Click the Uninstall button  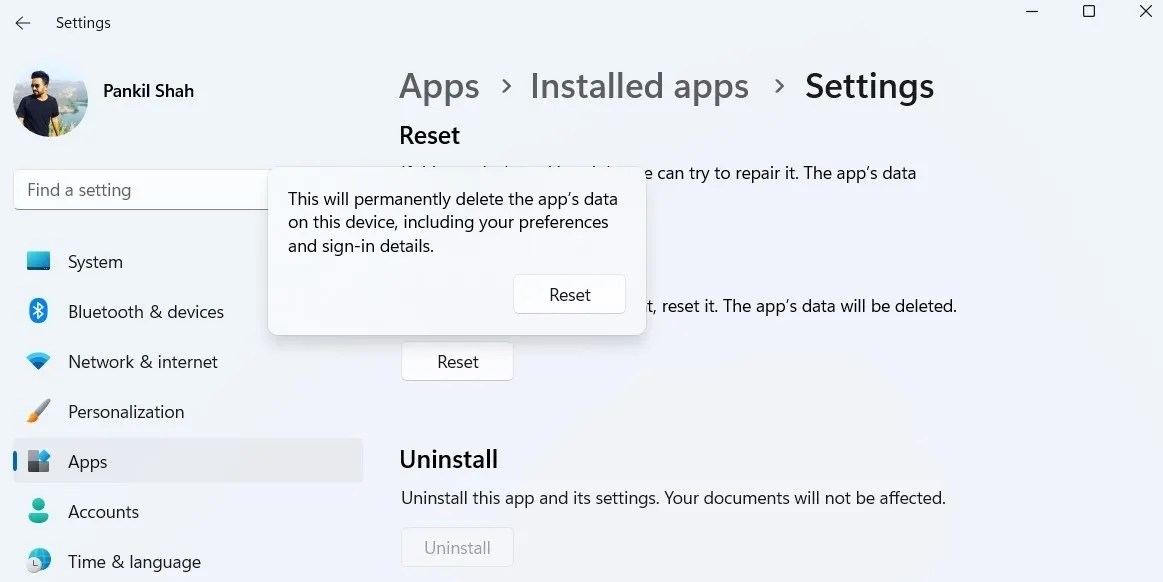457,547
